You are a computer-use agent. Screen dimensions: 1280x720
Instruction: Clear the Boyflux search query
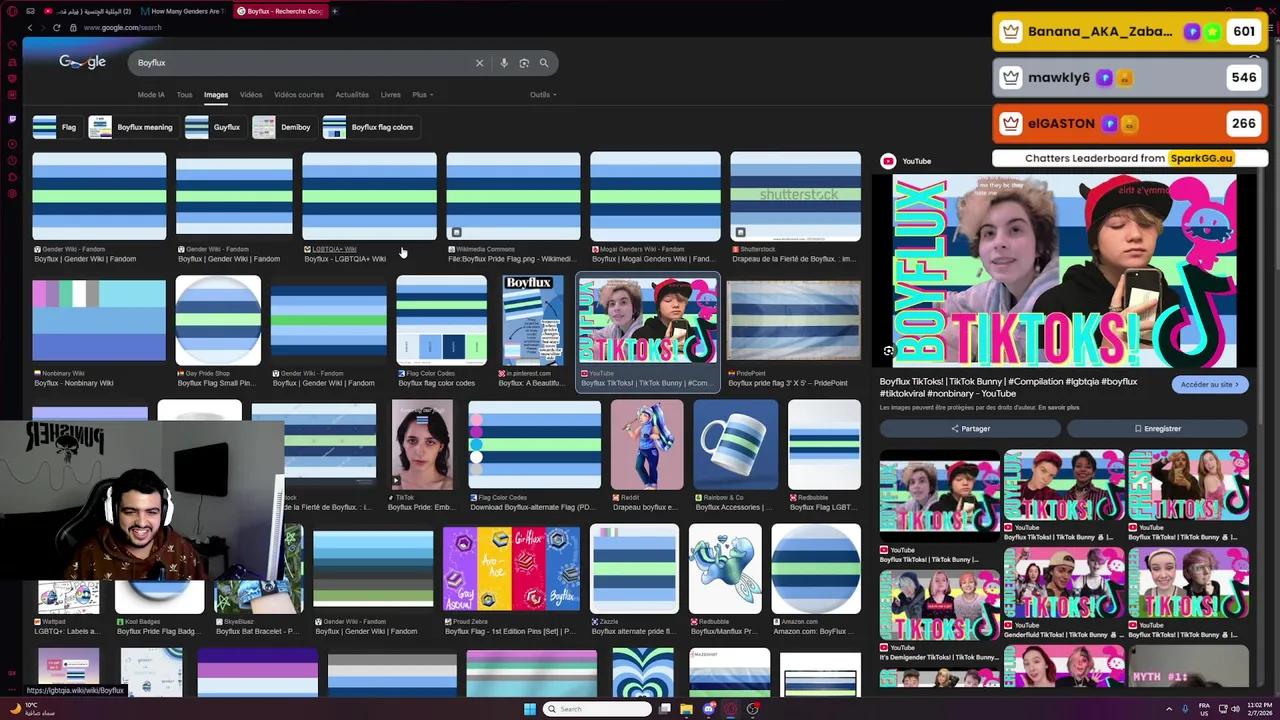pos(479,63)
